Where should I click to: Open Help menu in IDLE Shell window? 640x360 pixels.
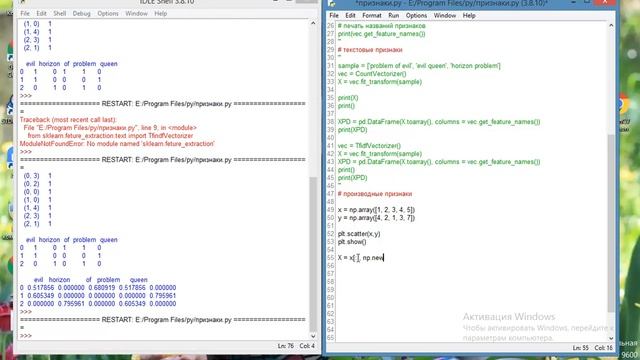pos(160,13)
